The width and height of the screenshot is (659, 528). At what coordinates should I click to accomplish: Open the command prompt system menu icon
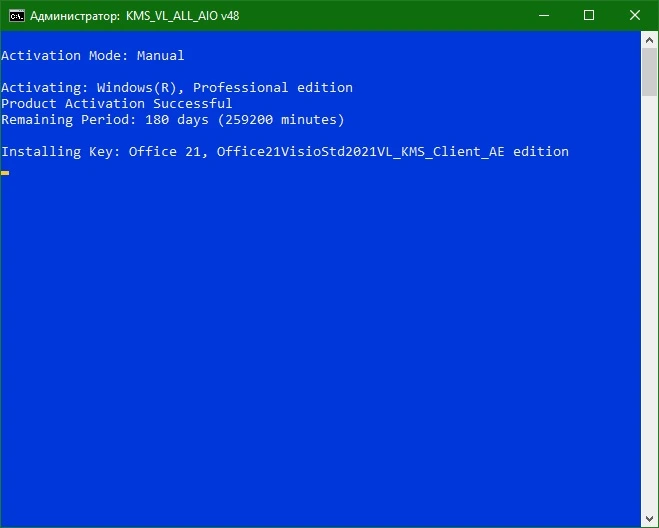click(17, 16)
